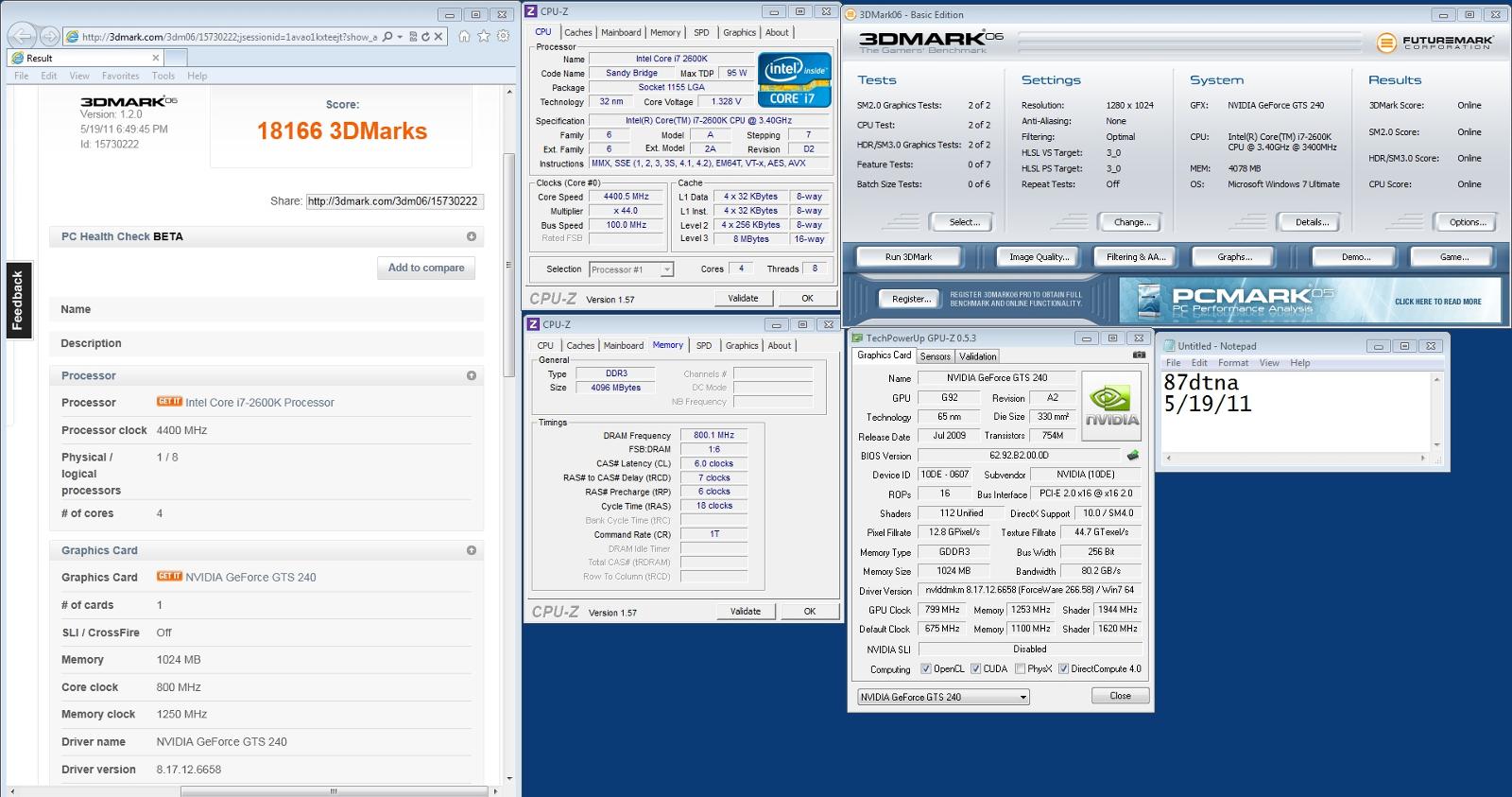This screenshot has width=1512, height=797.
Task: Open the Tools menu in browser
Action: click(x=163, y=76)
